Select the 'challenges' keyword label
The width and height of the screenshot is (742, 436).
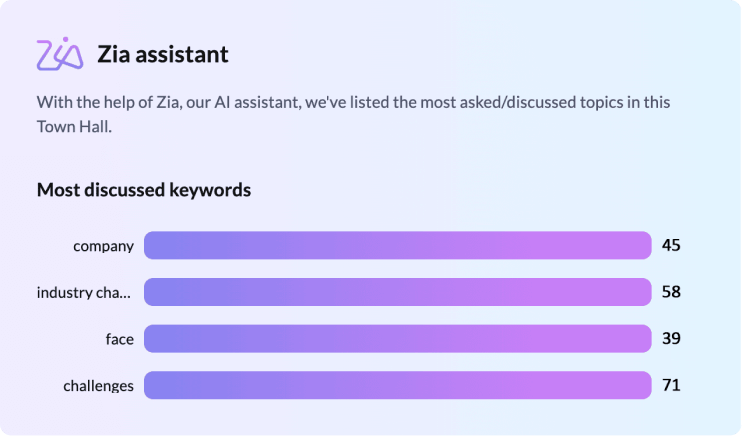[98, 386]
